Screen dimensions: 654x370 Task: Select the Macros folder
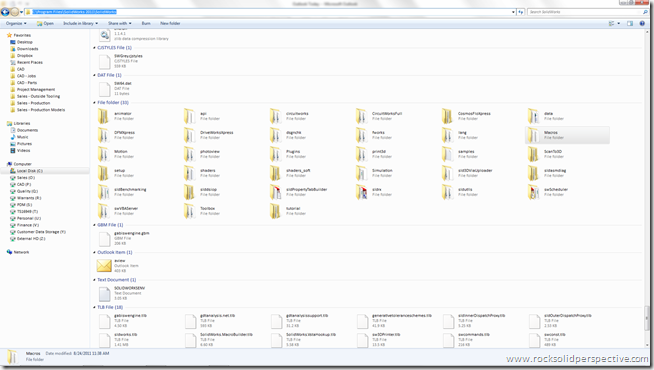567,135
